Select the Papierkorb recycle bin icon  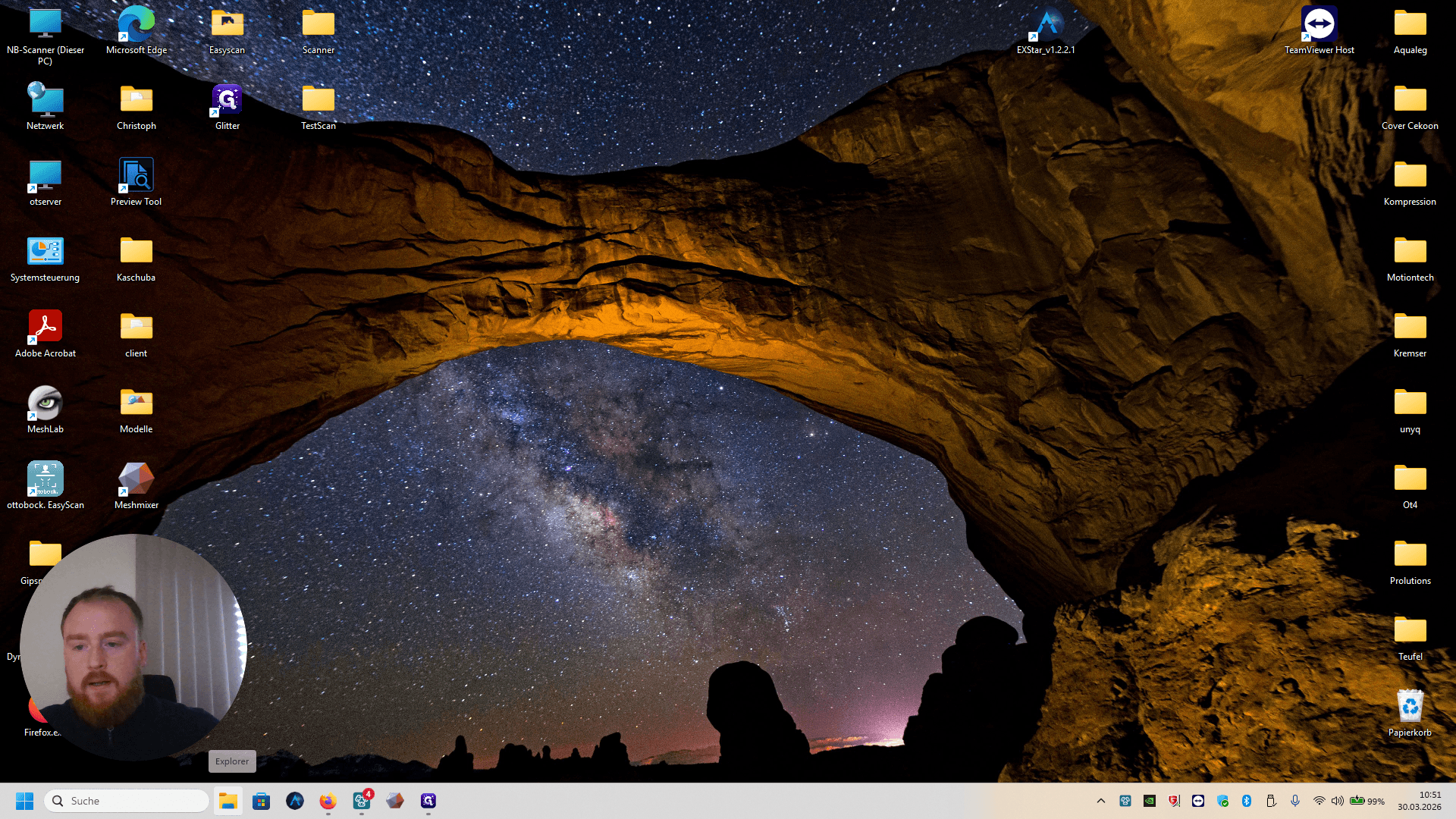pyautogui.click(x=1410, y=714)
